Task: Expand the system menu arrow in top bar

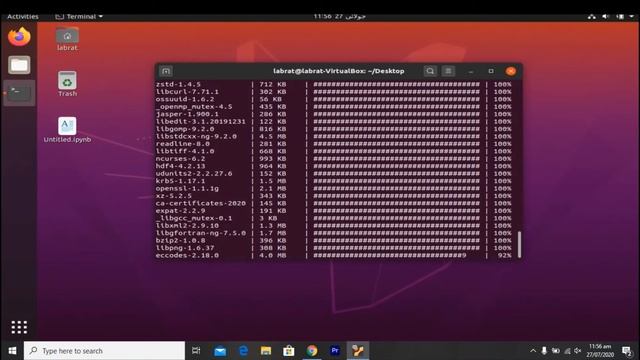Action: click(x=631, y=16)
